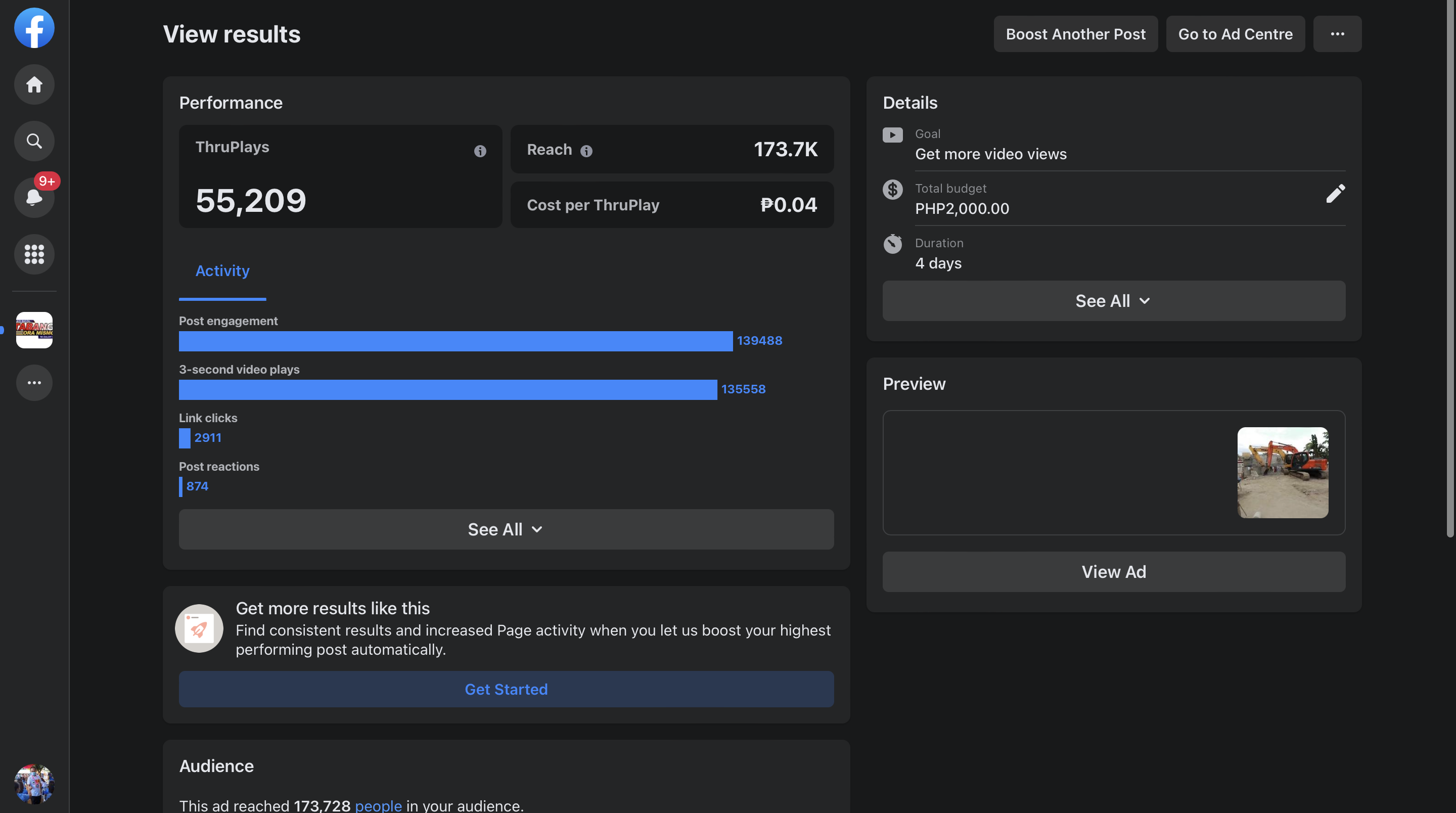Click Post engagement value 139488
The image size is (1456, 813).
click(759, 341)
